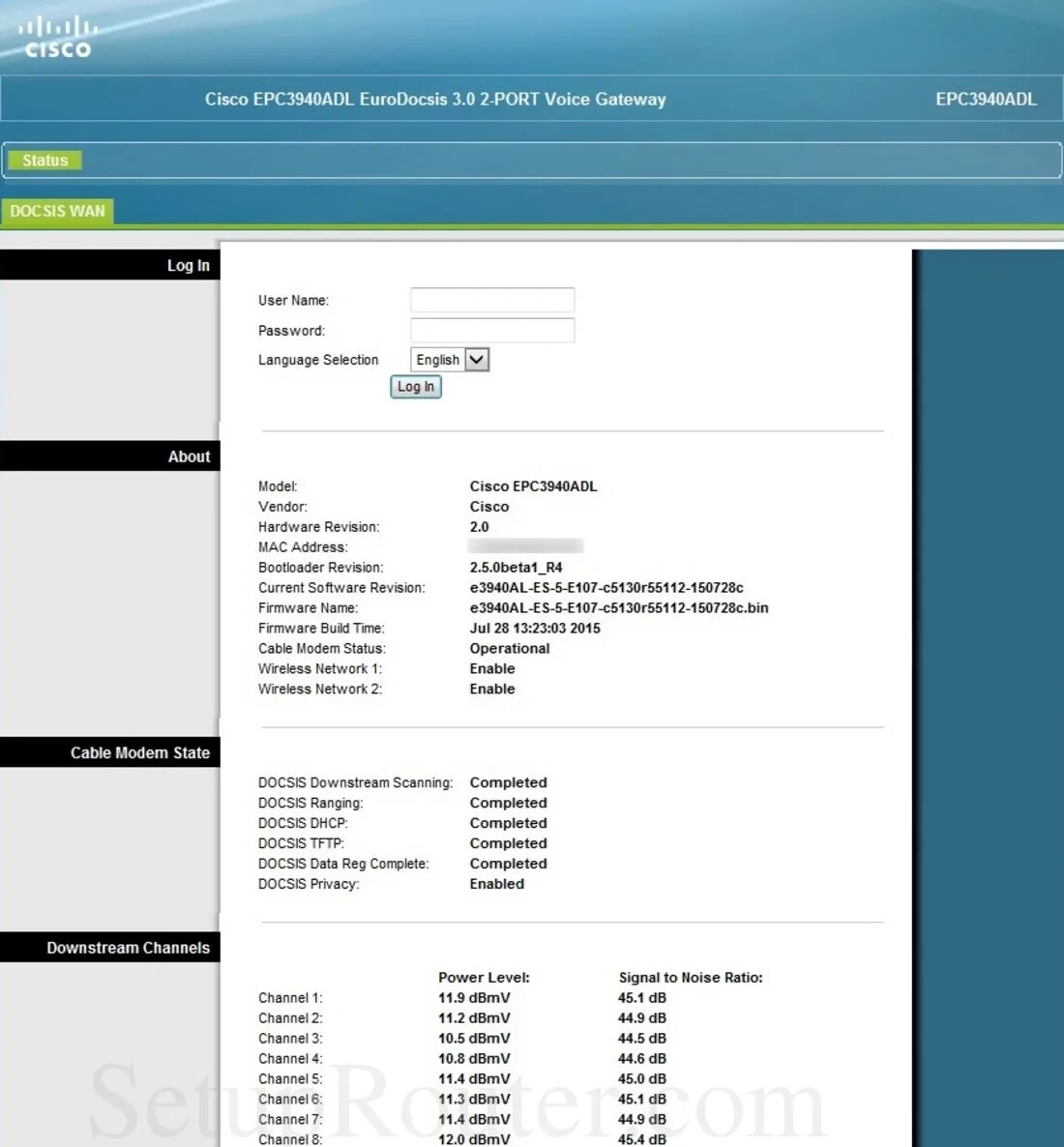Click DOCSIS Privacy Enabled value
Image resolution: width=1064 pixels, height=1147 pixels.
click(496, 884)
